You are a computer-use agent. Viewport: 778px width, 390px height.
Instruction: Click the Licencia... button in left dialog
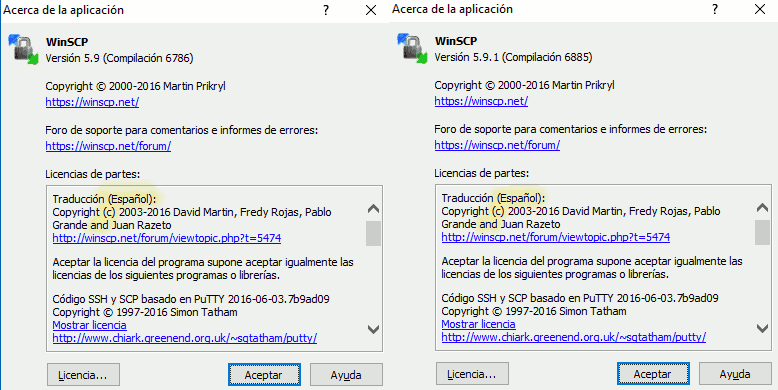pos(83,375)
